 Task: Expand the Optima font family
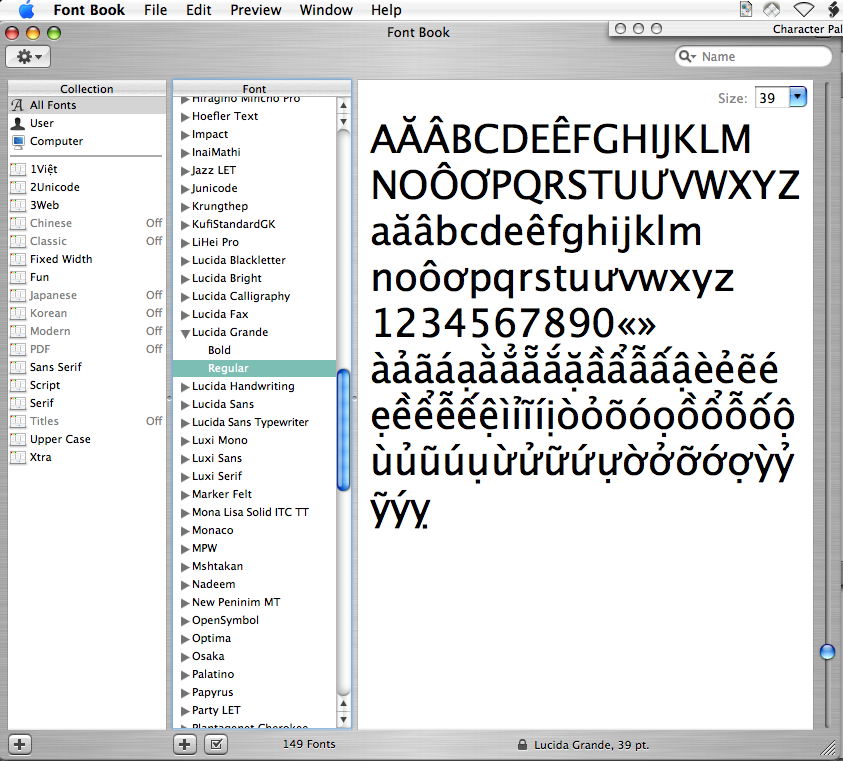point(185,639)
